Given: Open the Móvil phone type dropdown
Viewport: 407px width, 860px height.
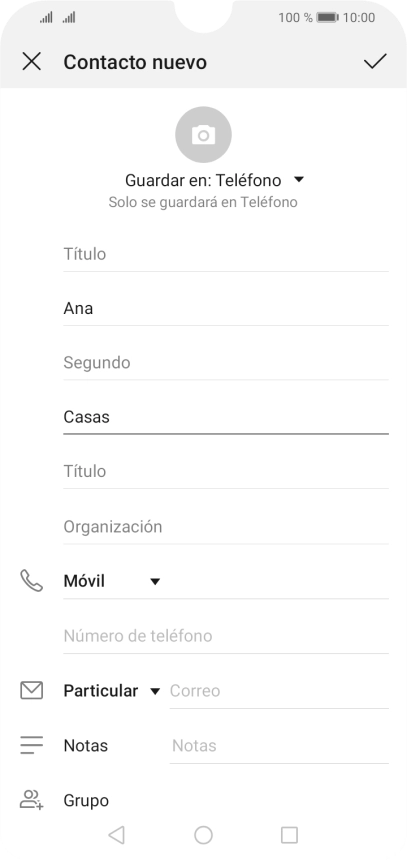Looking at the screenshot, I should coord(112,581).
